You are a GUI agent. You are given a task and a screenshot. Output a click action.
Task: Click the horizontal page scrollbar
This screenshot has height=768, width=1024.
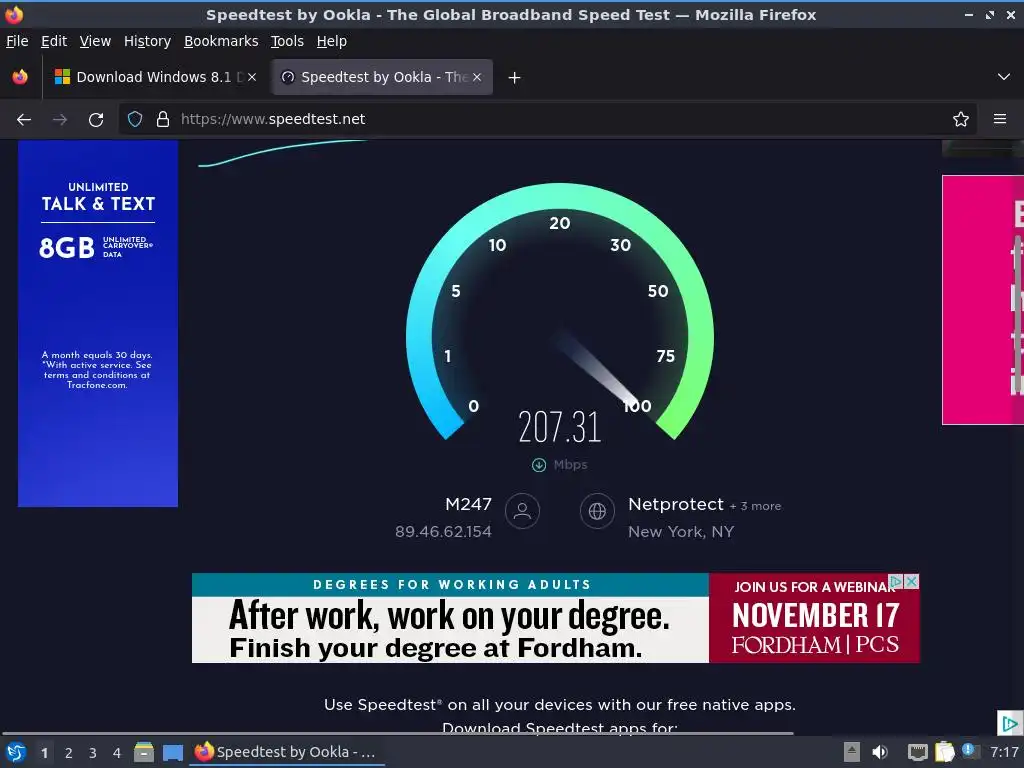coord(397,733)
